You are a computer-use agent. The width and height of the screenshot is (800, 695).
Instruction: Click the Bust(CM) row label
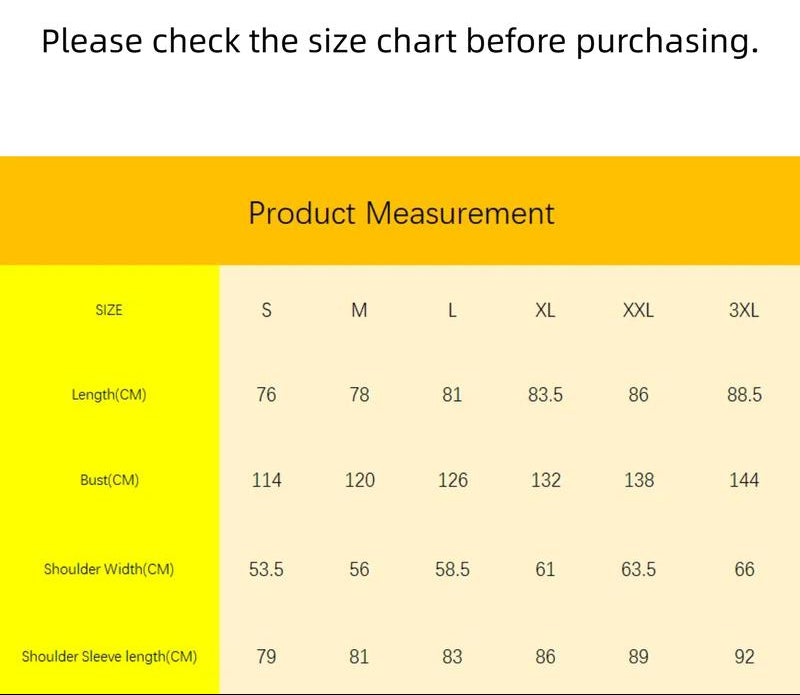pos(109,480)
